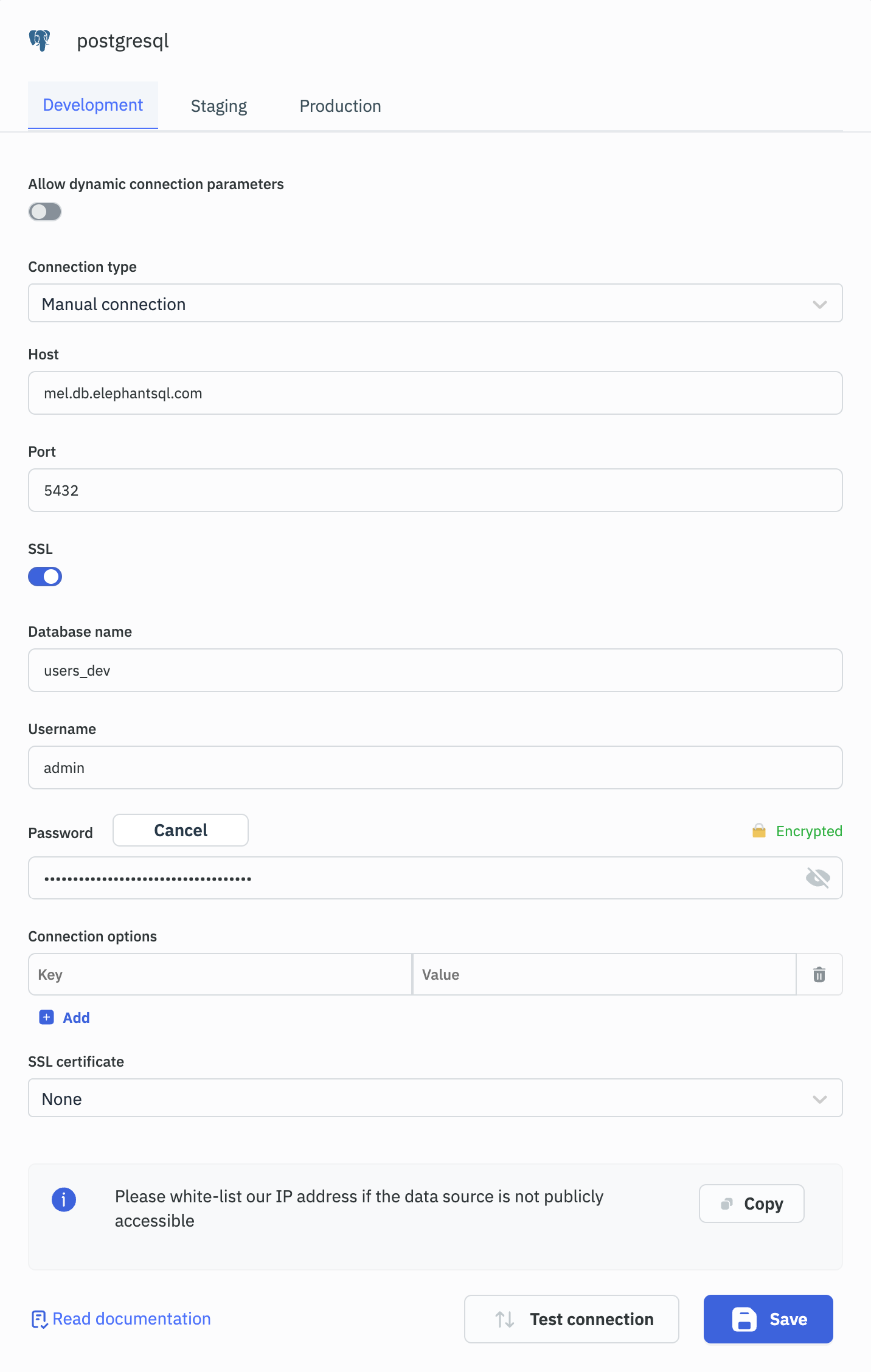The image size is (871, 1372).
Task: Open the Connection type dropdown
Action: [x=435, y=303]
